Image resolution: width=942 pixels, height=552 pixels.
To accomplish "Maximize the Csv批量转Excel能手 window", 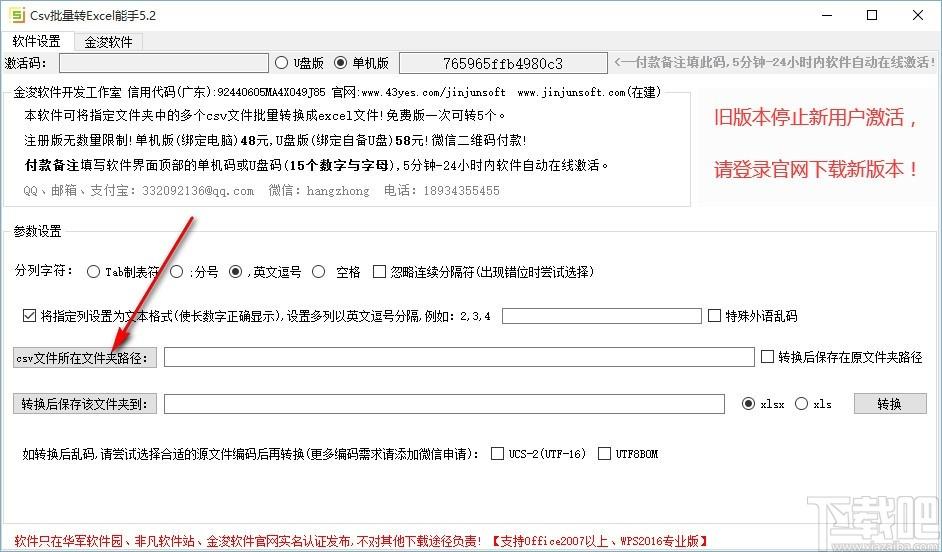I will coord(872,15).
